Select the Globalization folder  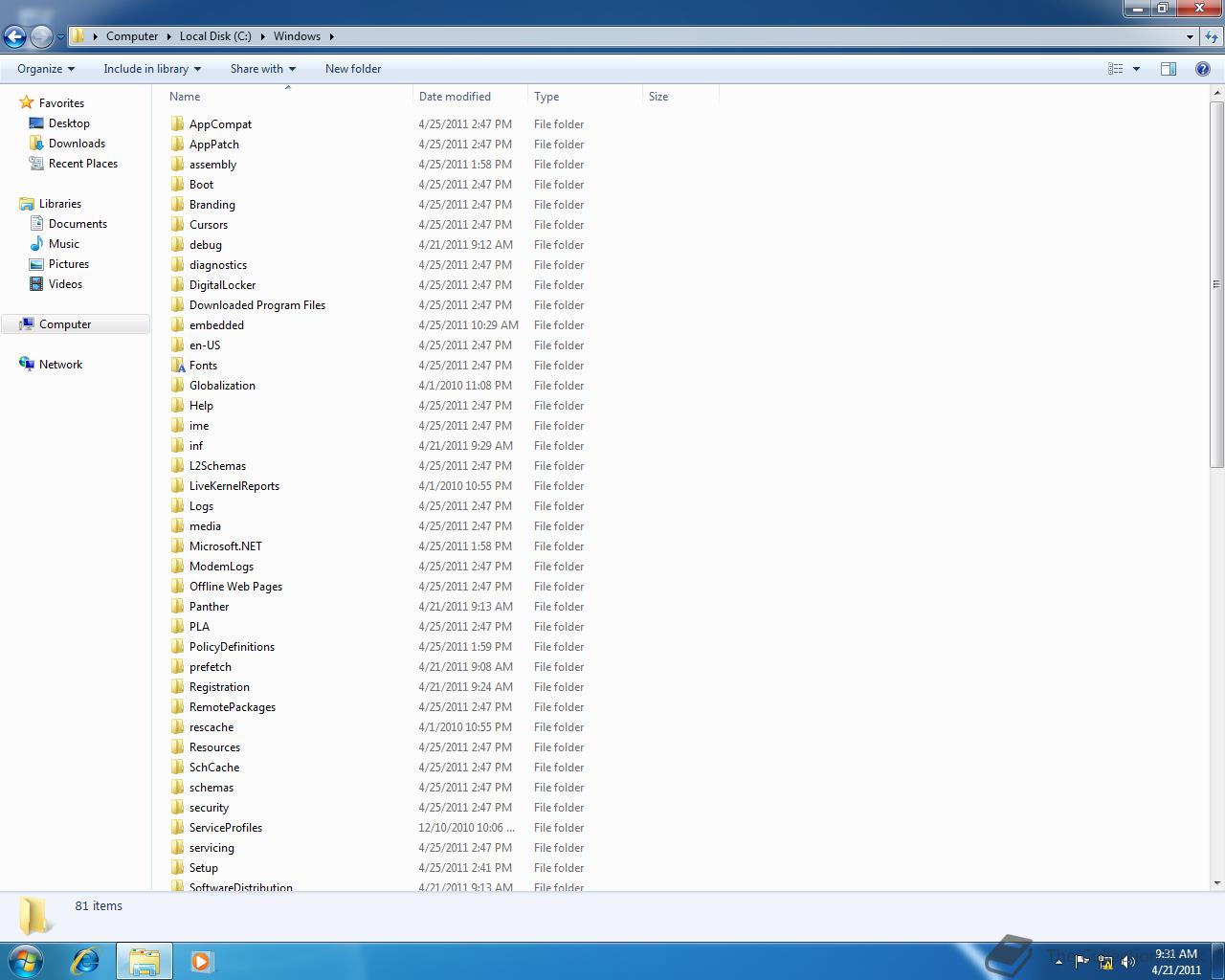[x=222, y=386]
